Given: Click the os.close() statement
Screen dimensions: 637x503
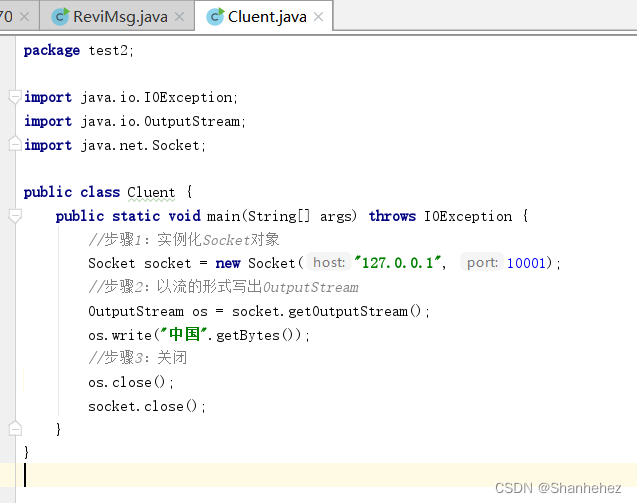Looking at the screenshot, I should point(131,382).
